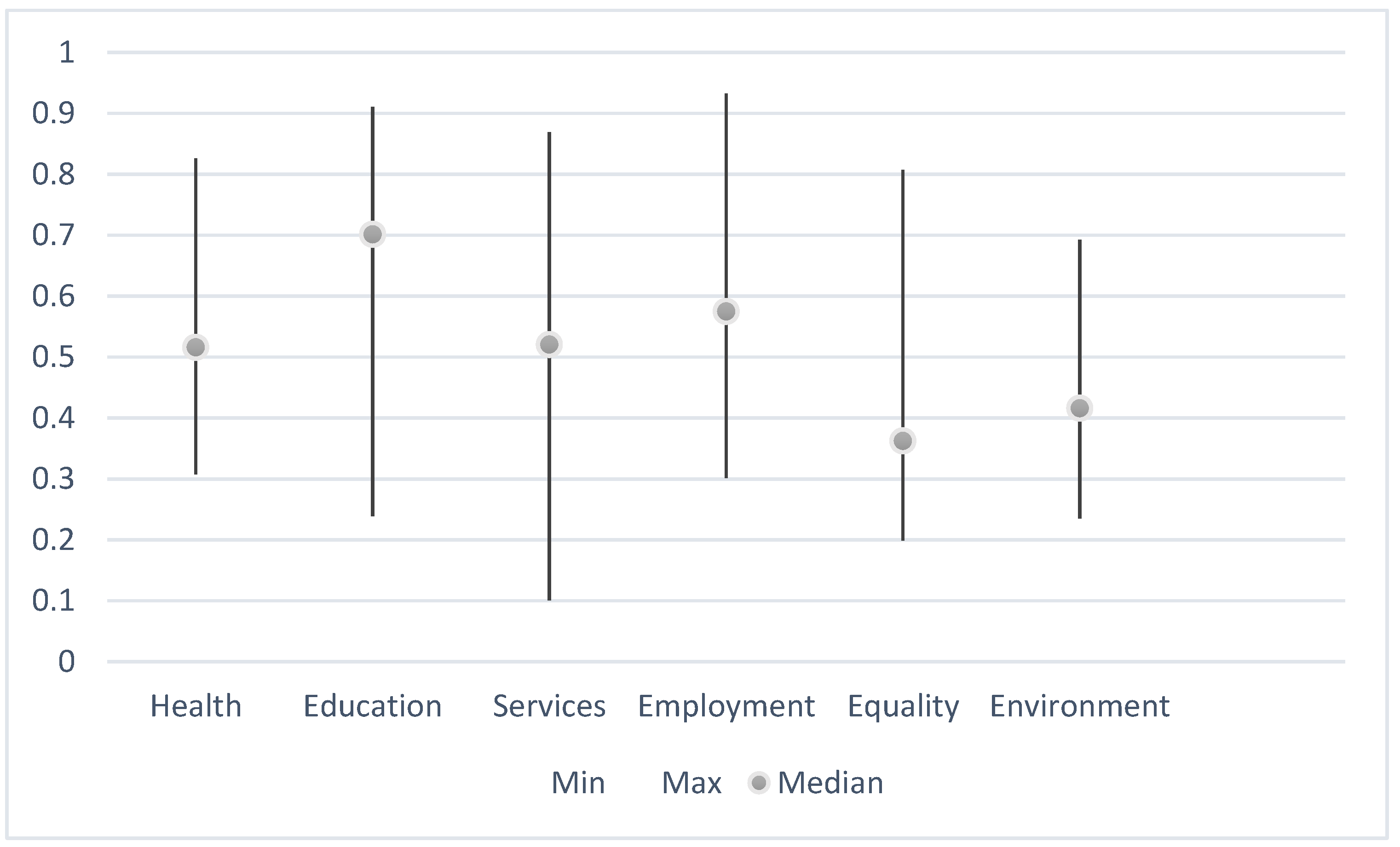
Task: Select the Employment median marker
Action: pyautogui.click(x=726, y=311)
